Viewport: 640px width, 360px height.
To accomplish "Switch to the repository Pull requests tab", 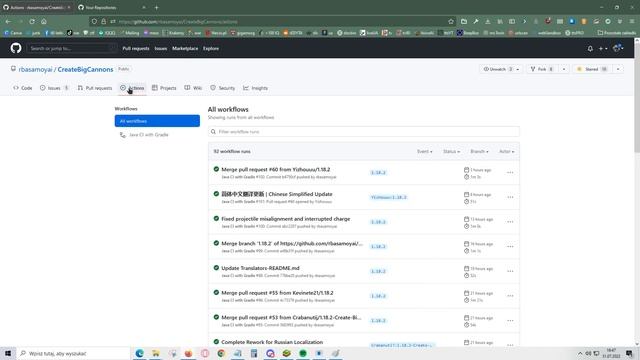I will click(95, 88).
